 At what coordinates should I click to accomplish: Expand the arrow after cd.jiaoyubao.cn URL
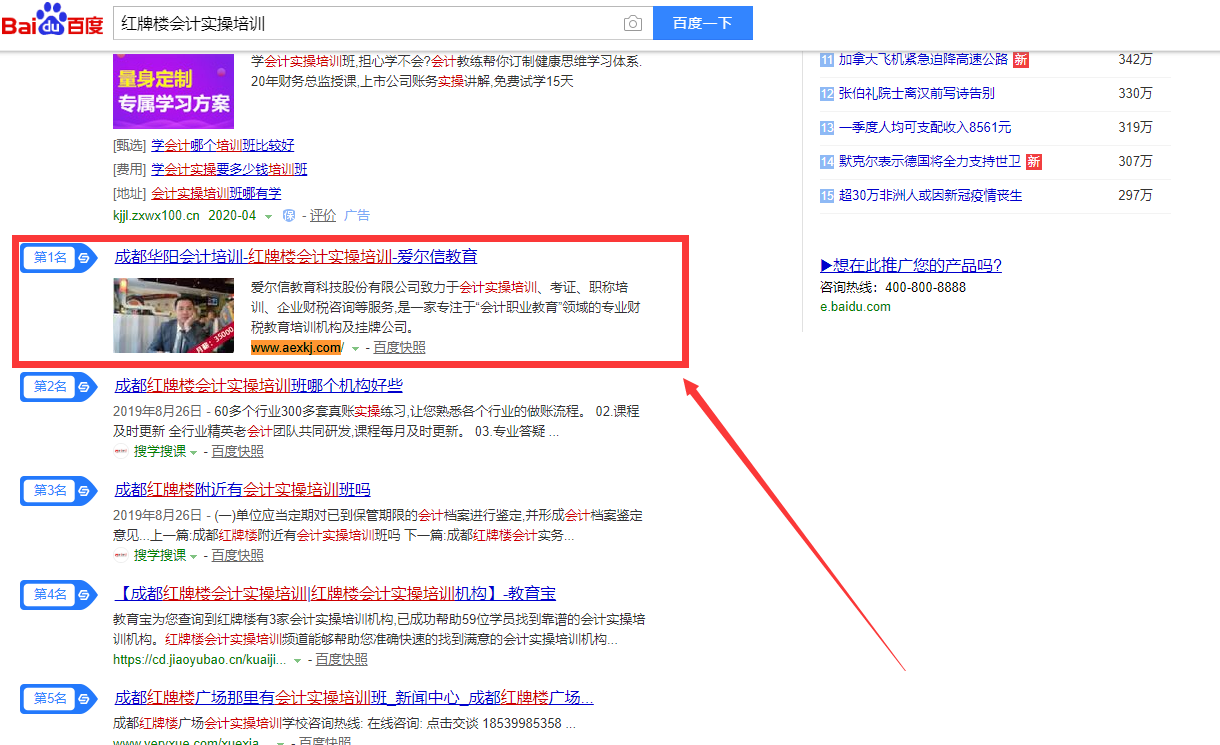298,661
